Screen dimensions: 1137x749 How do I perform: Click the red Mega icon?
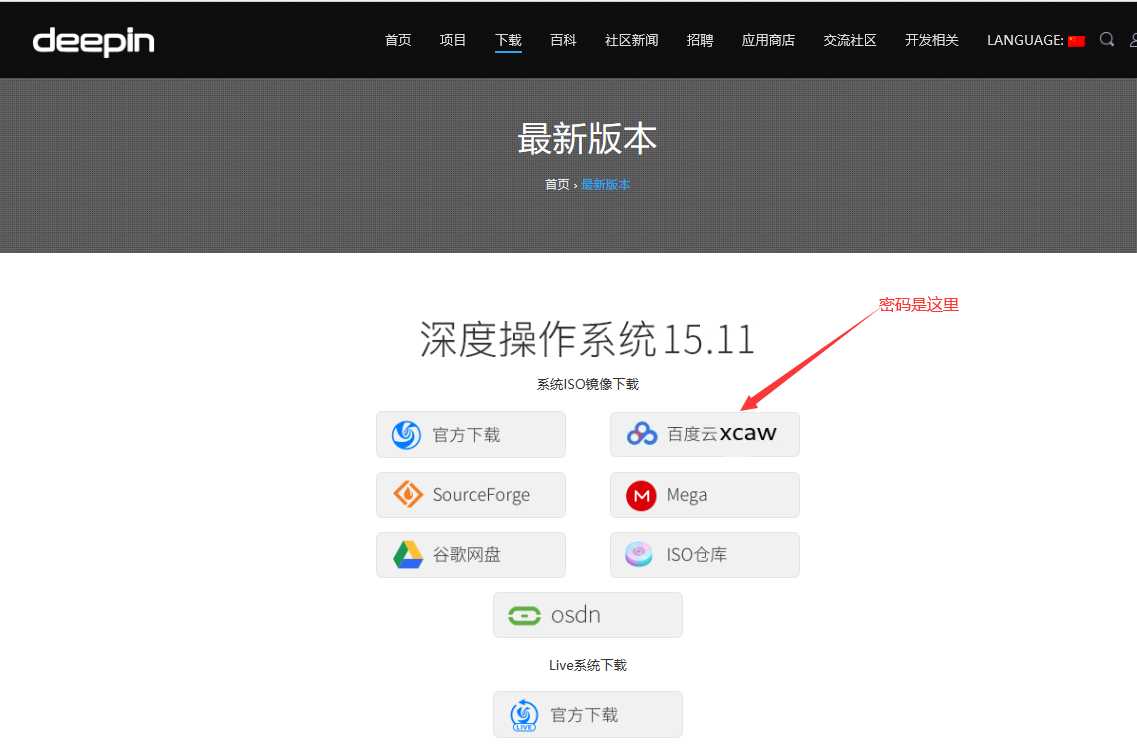point(641,495)
